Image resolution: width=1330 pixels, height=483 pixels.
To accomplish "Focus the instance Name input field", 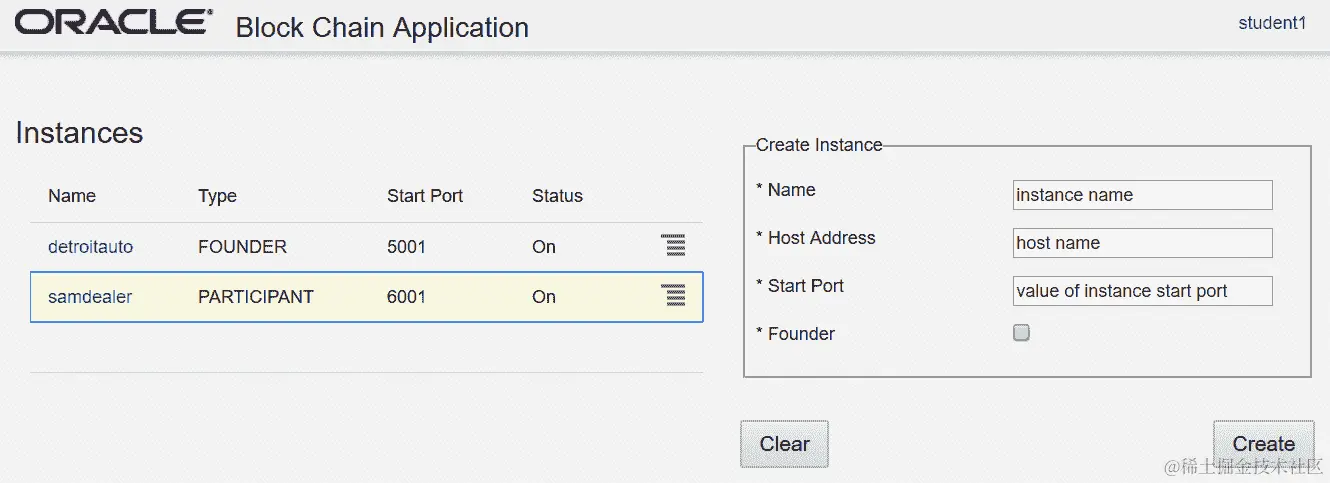I will 1142,195.
